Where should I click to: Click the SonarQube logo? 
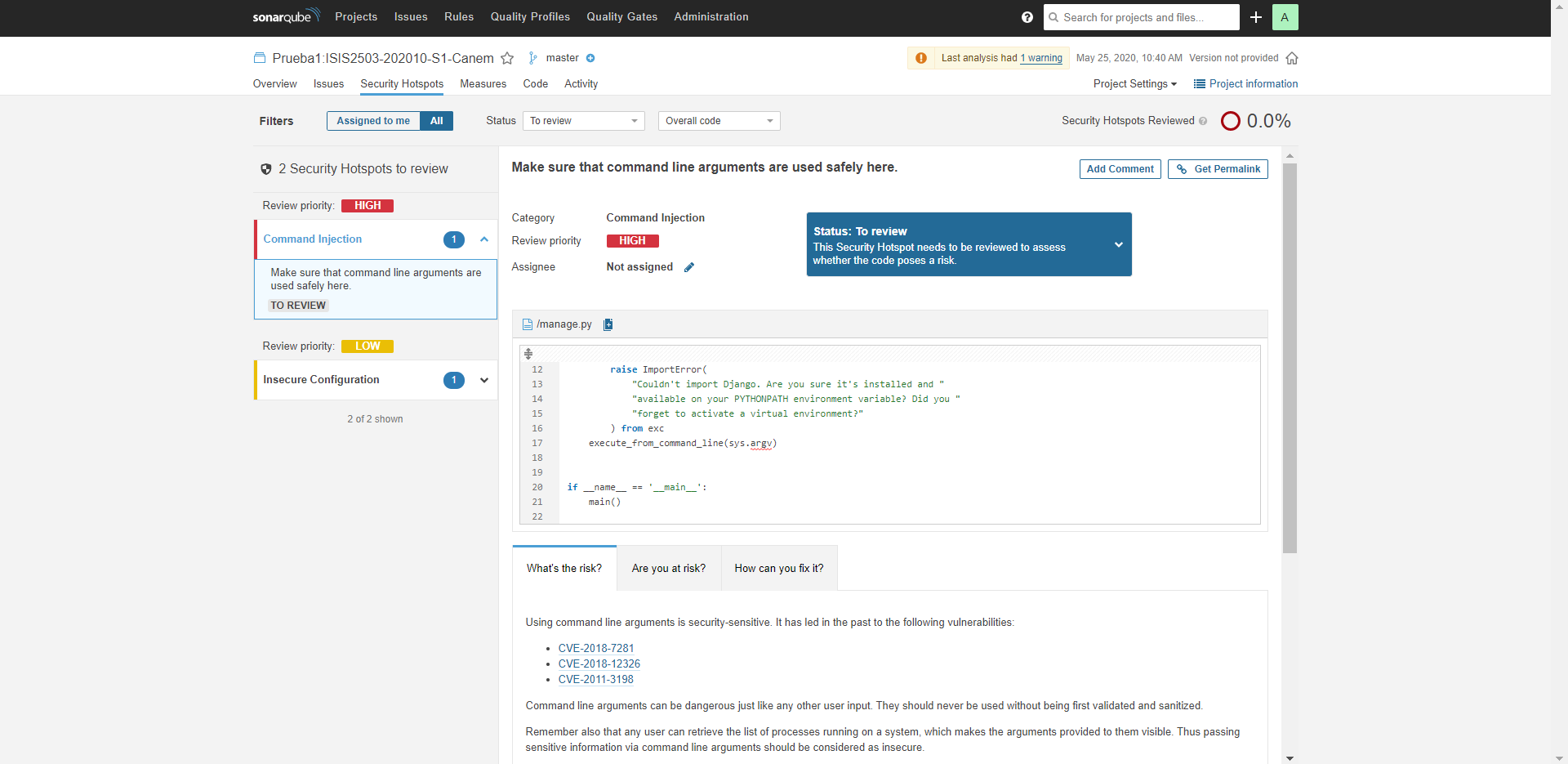click(x=286, y=16)
